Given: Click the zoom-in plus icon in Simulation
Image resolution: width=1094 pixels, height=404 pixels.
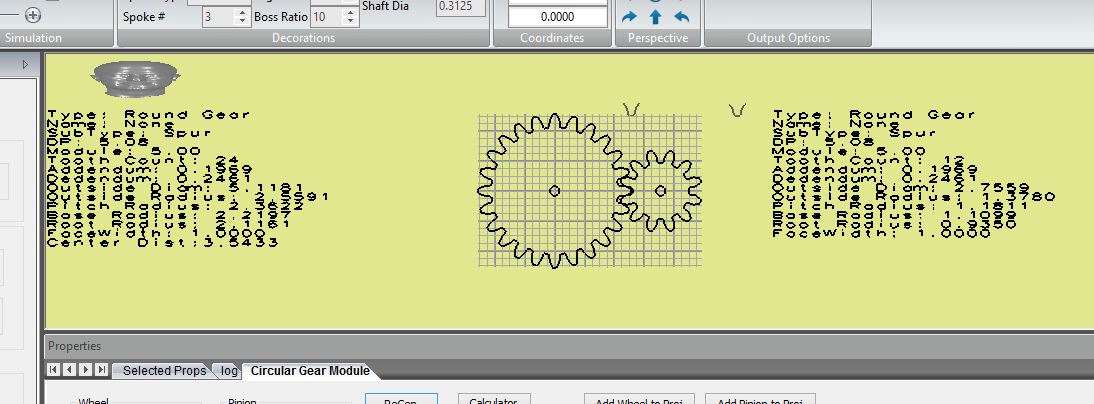Looking at the screenshot, I should coord(32,15).
